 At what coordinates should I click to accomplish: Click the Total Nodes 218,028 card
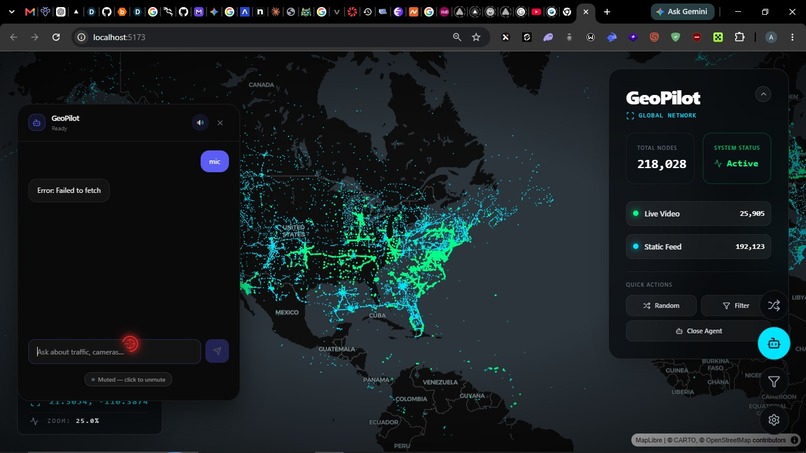tap(661, 158)
